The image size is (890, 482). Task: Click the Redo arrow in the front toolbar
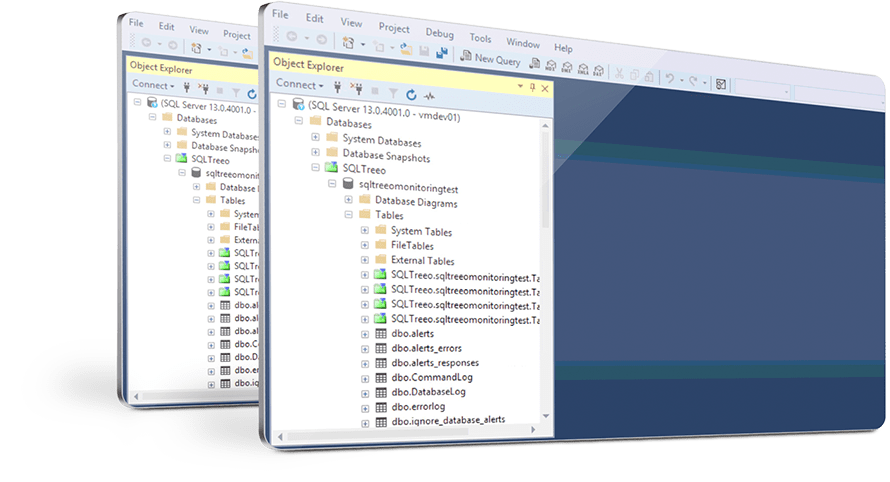693,81
